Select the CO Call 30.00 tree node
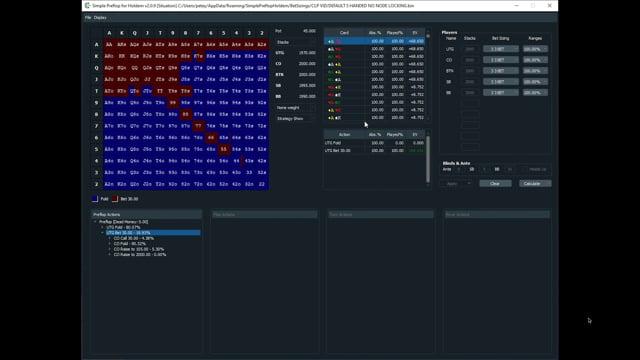The image size is (640, 360). (x=133, y=238)
